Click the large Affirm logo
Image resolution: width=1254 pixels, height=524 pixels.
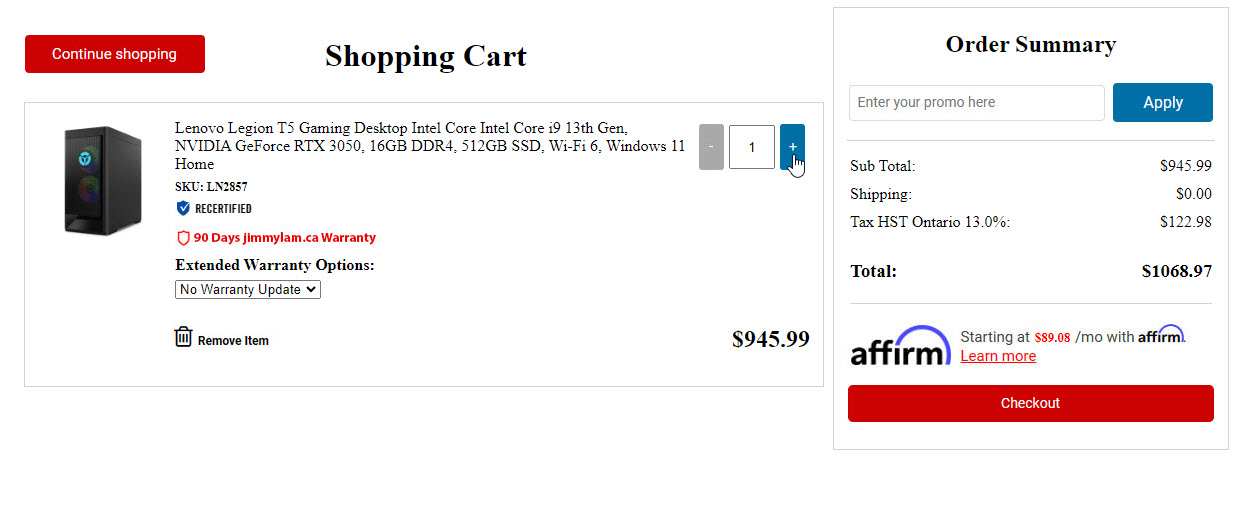click(900, 345)
